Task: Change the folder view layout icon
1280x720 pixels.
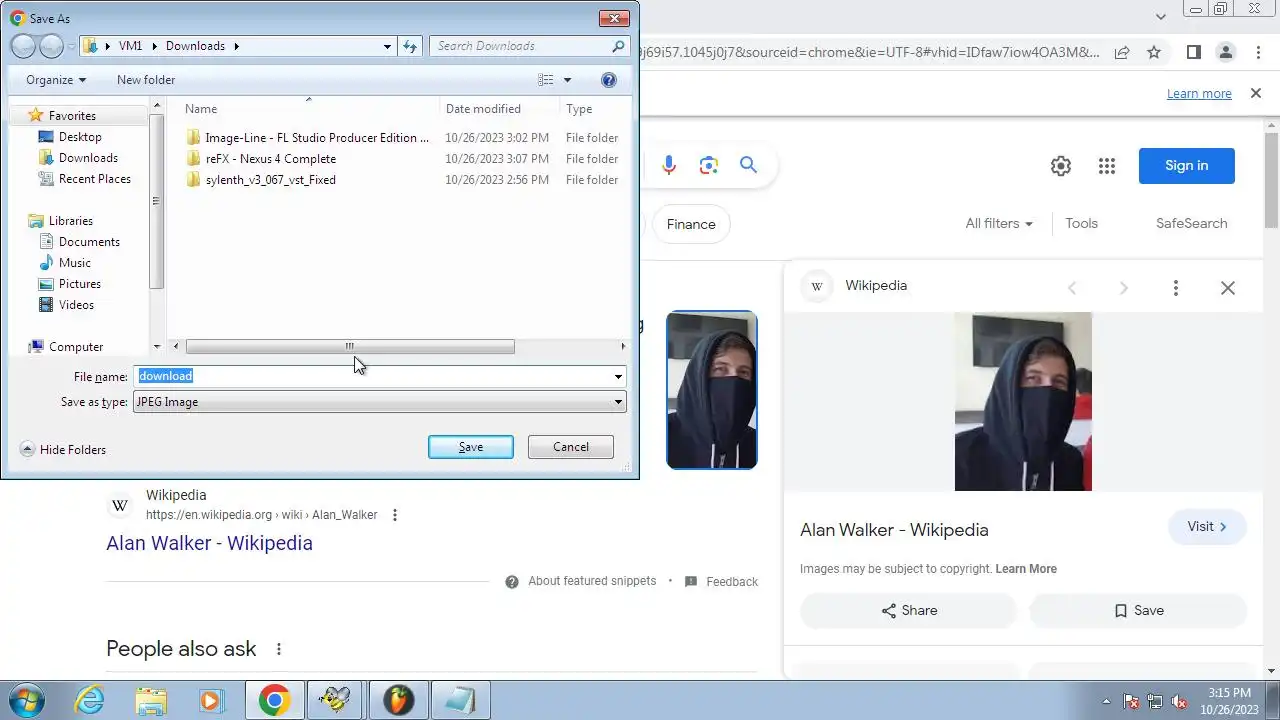Action: click(545, 80)
